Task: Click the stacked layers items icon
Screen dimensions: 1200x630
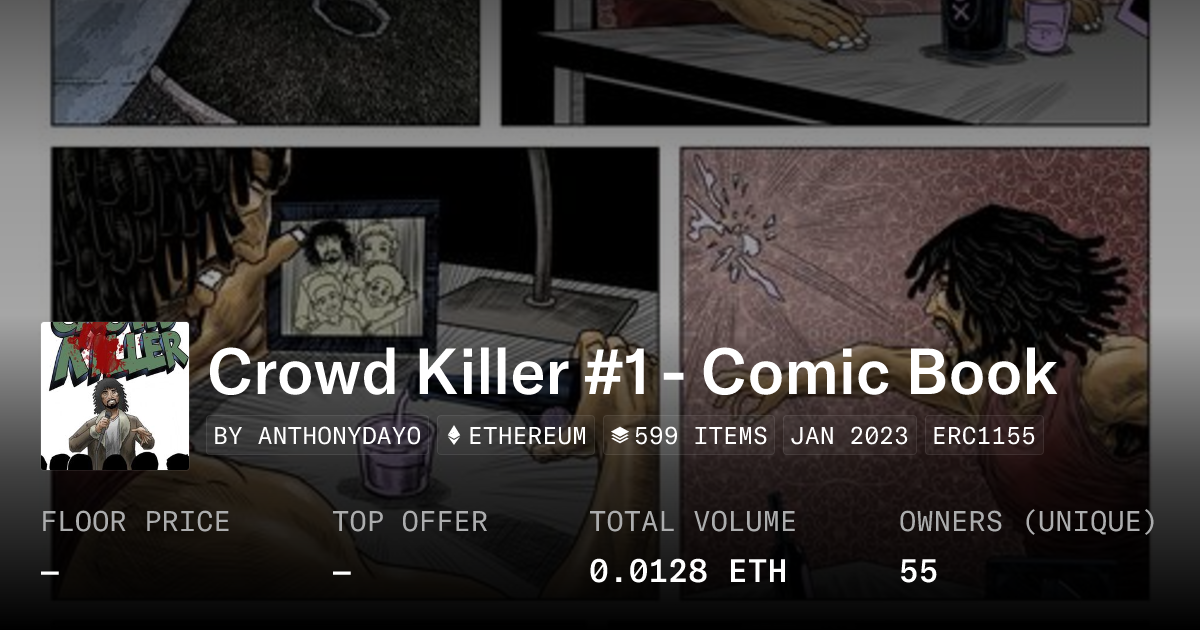Action: point(620,436)
